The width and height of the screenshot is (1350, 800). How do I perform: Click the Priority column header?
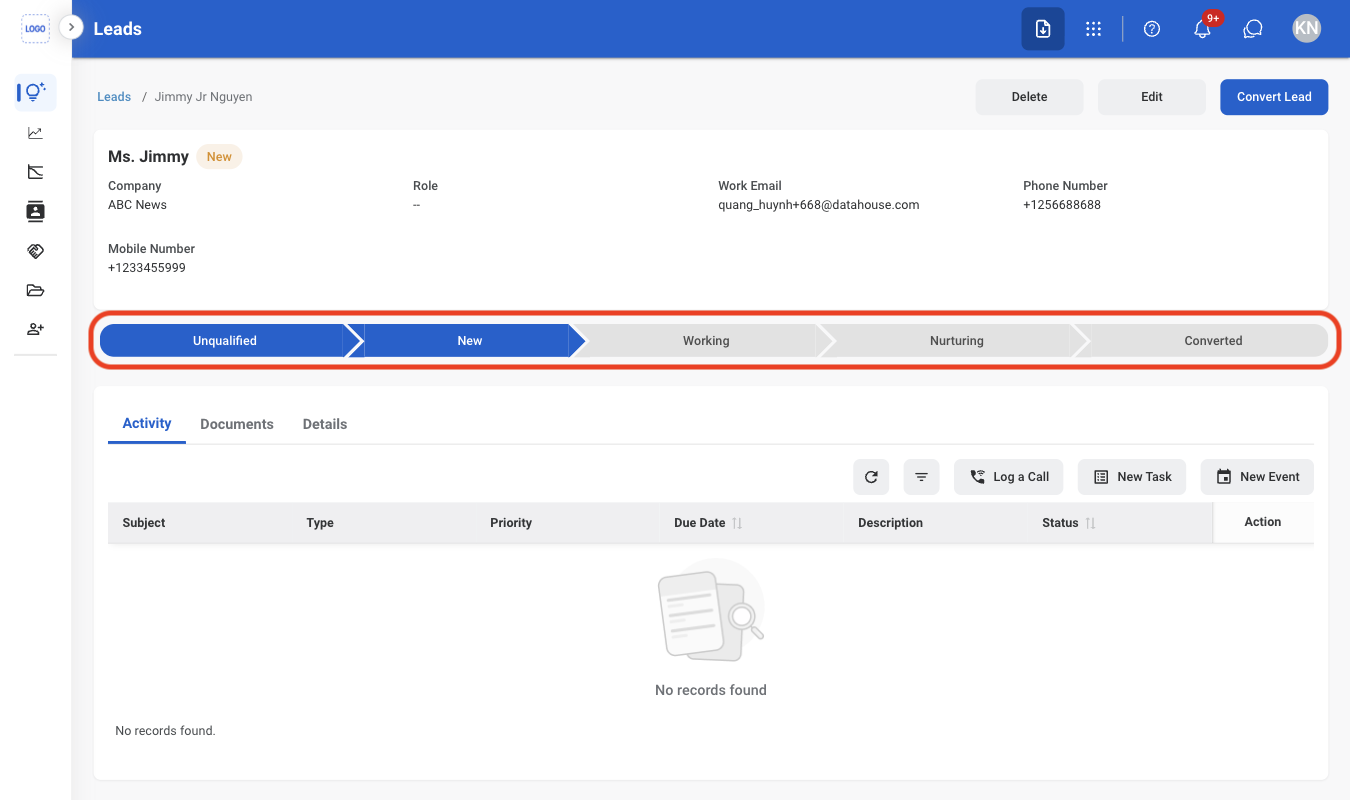click(511, 523)
